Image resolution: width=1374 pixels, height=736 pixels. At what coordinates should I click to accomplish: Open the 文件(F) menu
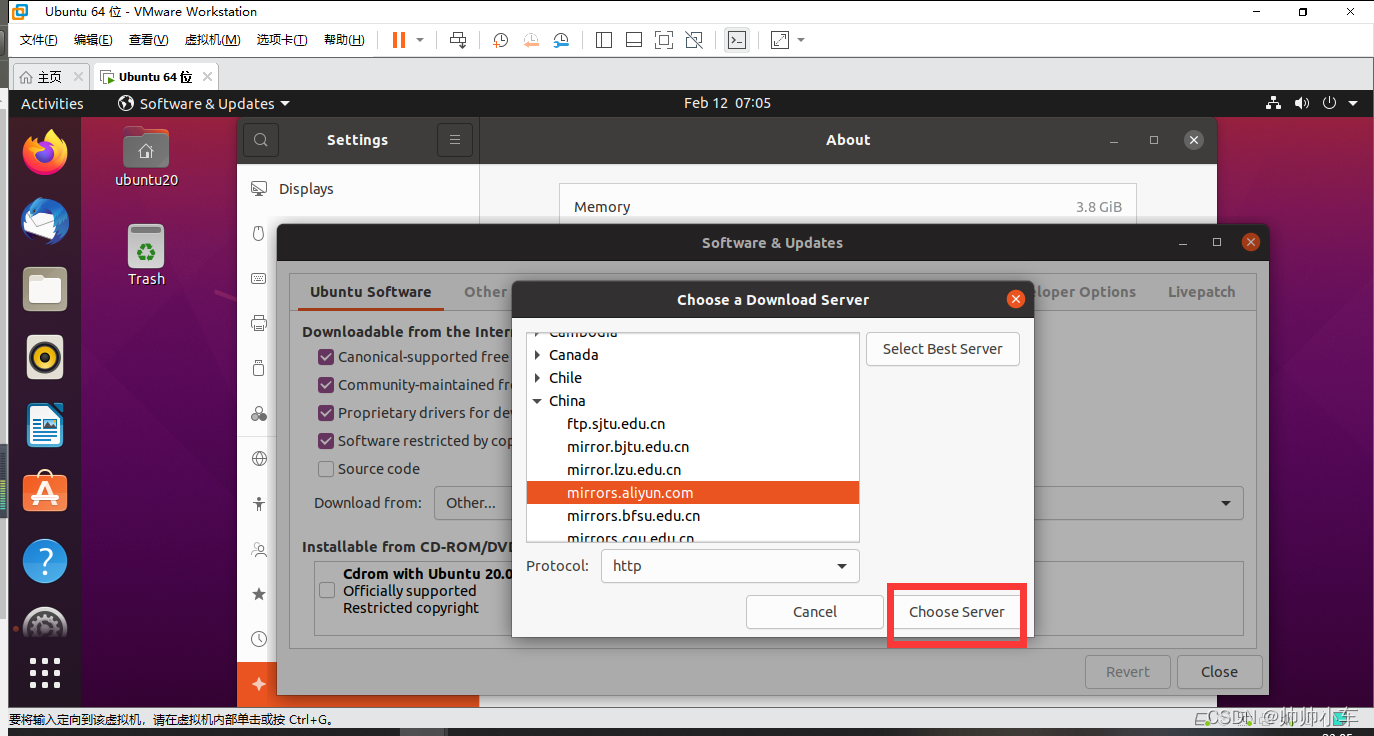(39, 40)
